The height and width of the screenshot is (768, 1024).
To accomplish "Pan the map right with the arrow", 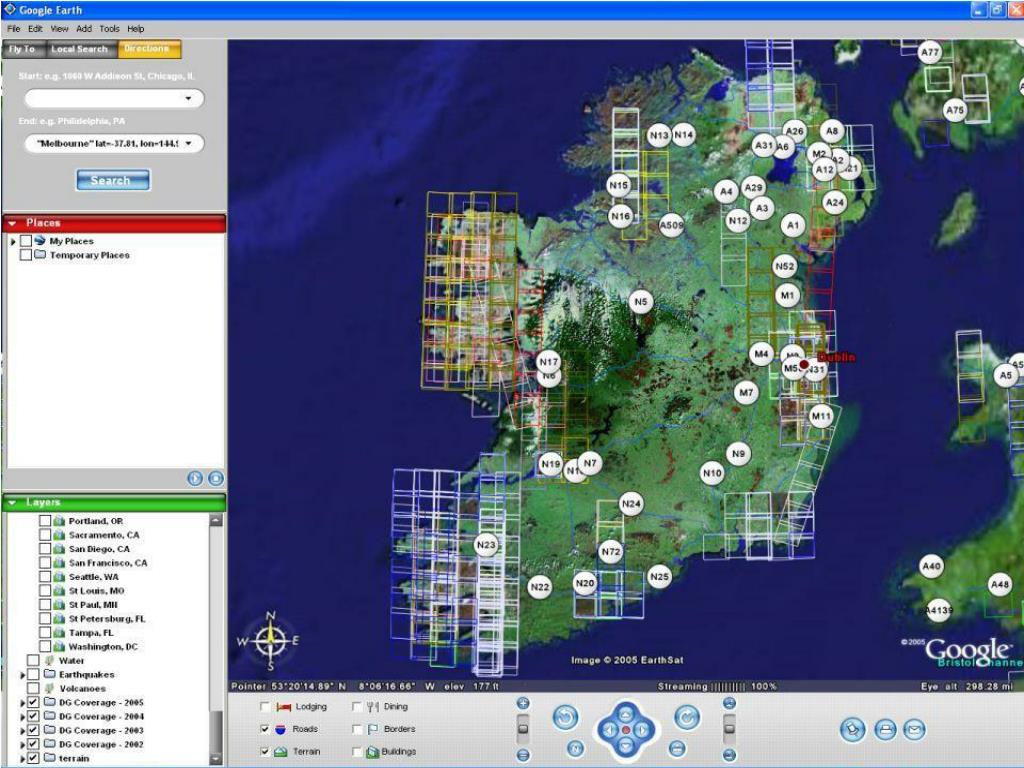I will click(x=642, y=730).
